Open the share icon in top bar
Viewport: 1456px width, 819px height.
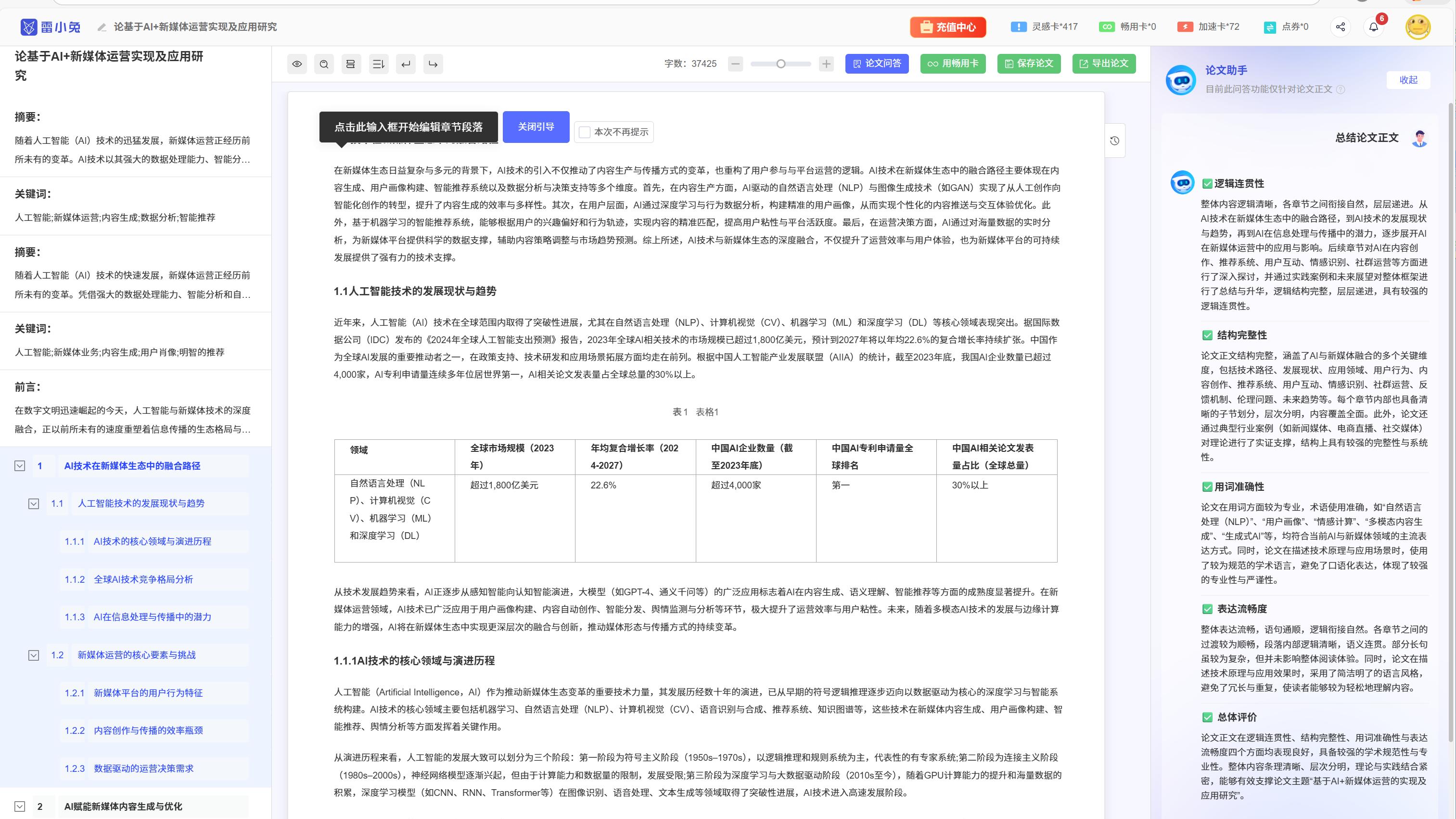tap(1341, 26)
